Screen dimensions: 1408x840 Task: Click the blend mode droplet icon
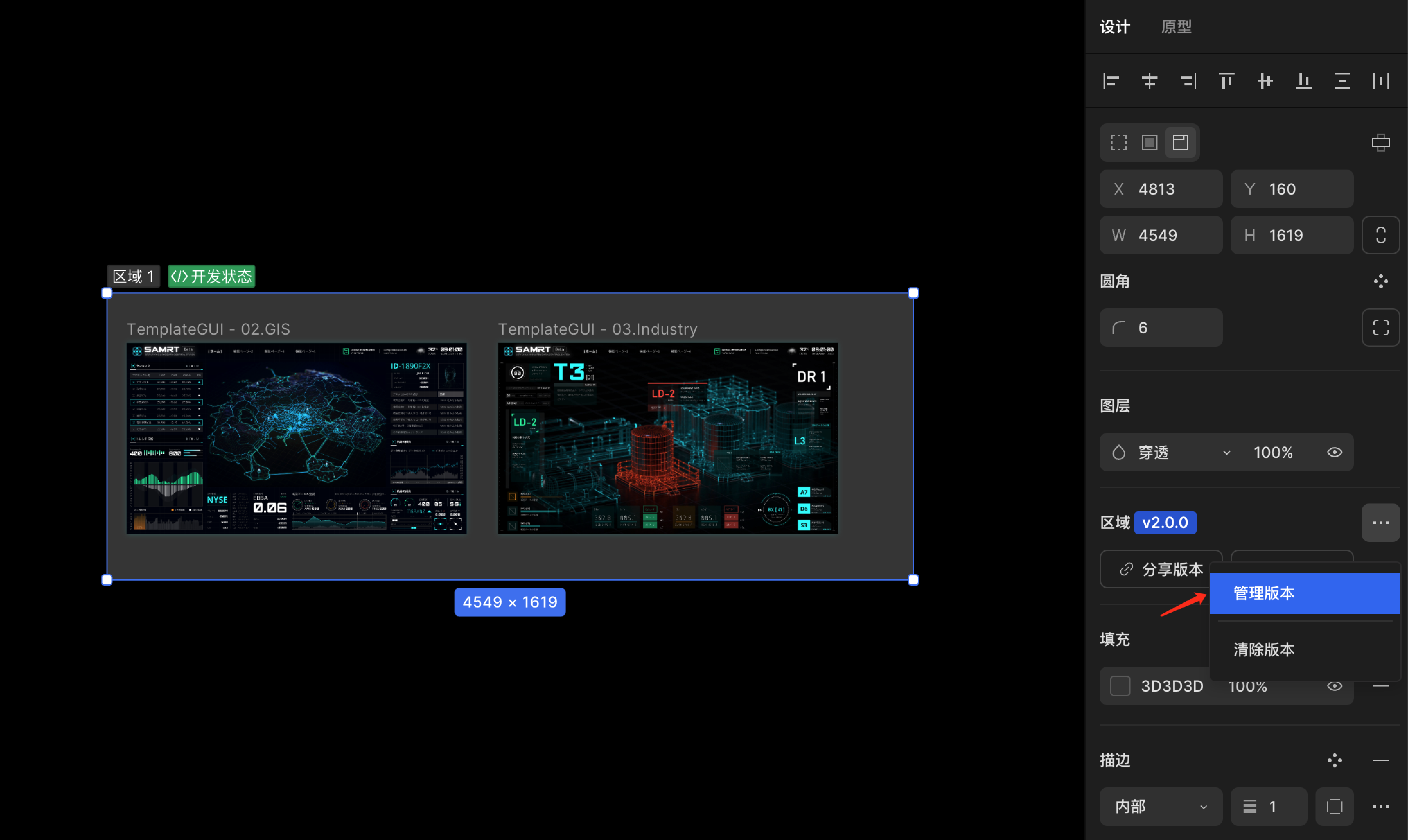click(x=1119, y=452)
